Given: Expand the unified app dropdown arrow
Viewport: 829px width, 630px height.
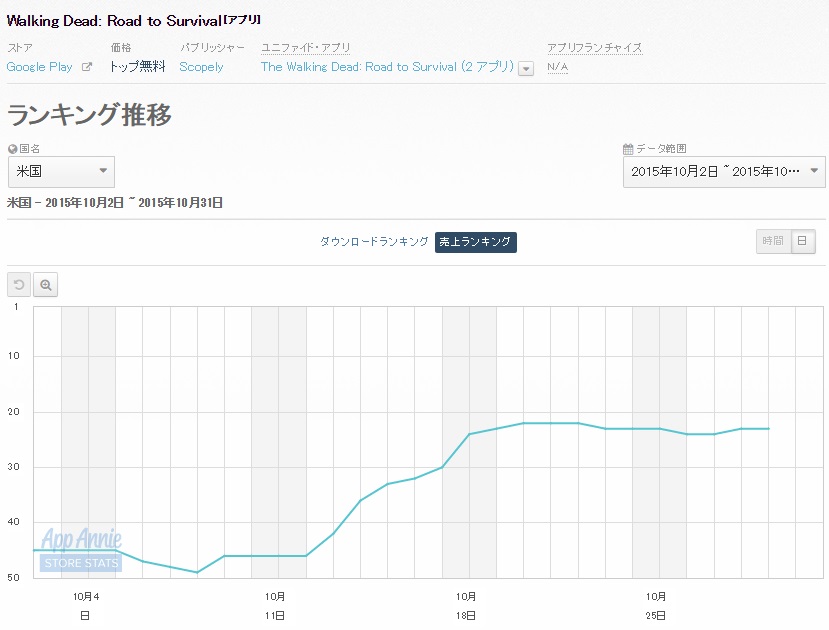Looking at the screenshot, I should coord(526,69).
